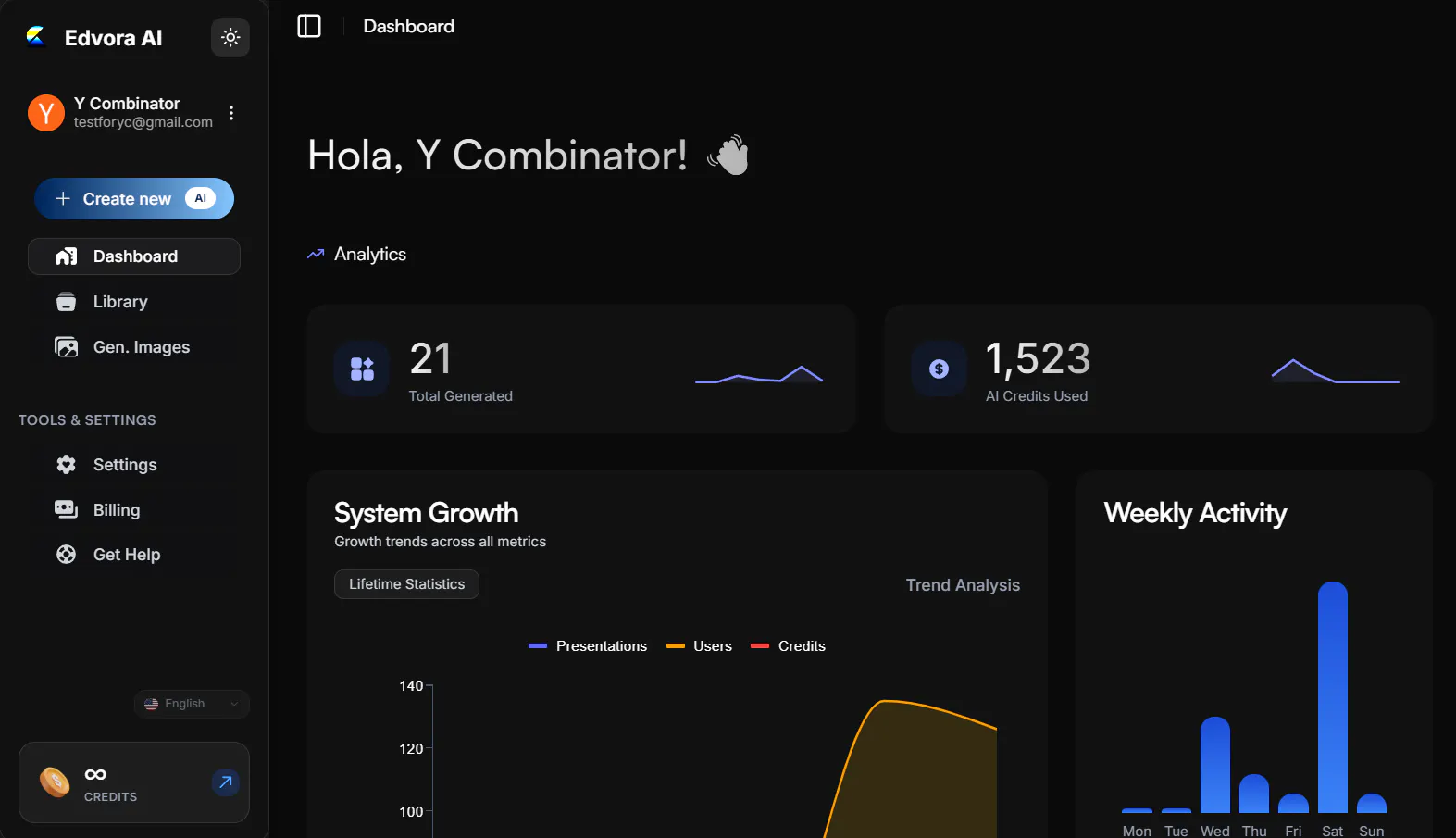Click the AI Credits dollar icon

[940, 369]
